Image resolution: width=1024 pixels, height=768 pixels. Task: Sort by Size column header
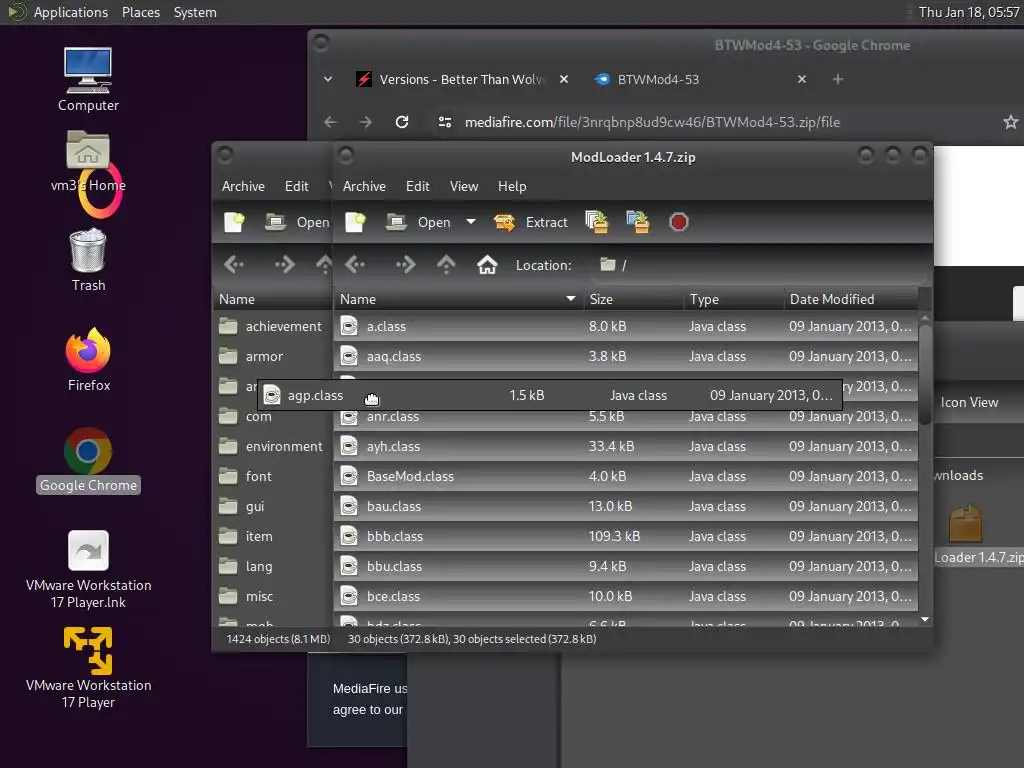click(633, 299)
